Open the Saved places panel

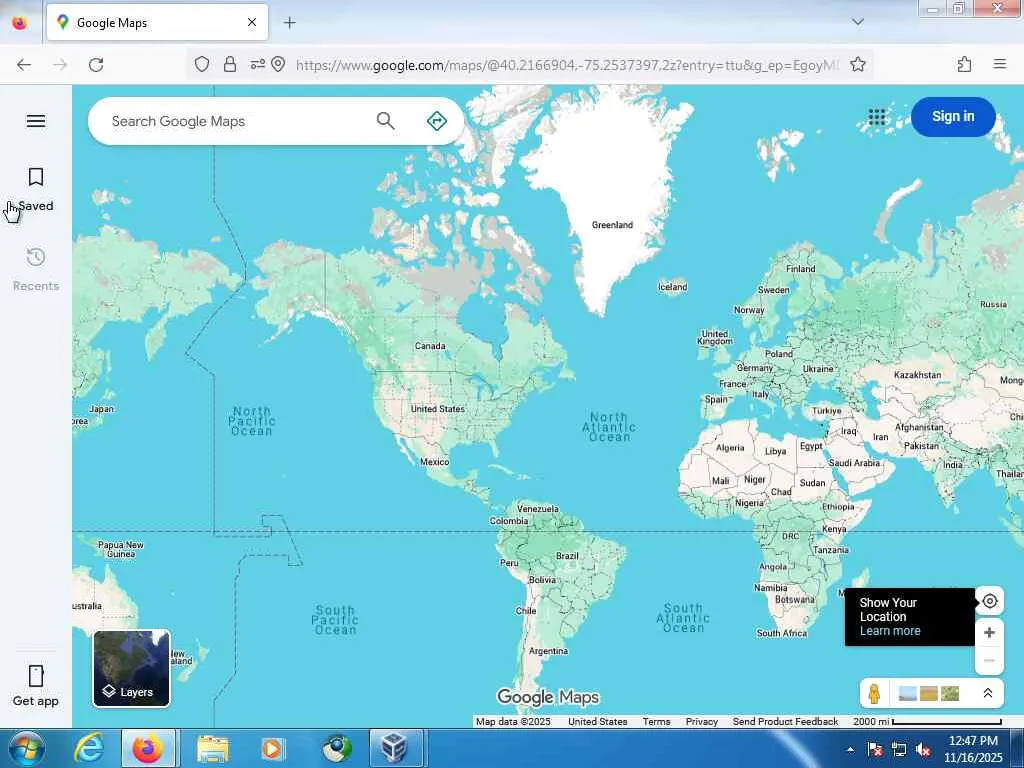[x=36, y=189]
